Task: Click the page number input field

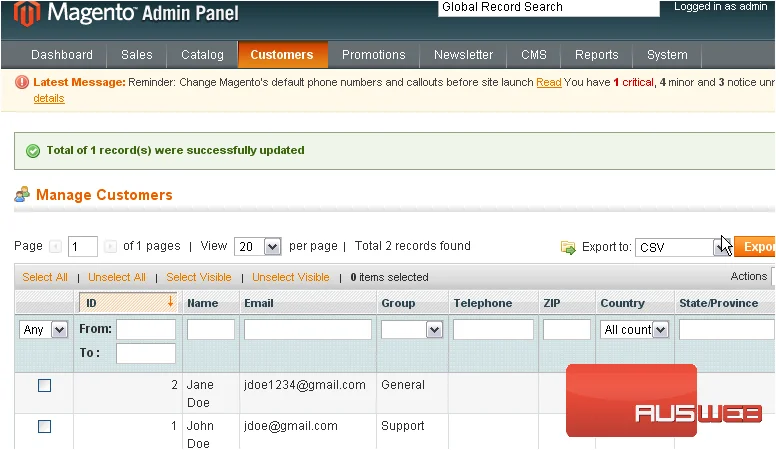Action: tap(83, 246)
